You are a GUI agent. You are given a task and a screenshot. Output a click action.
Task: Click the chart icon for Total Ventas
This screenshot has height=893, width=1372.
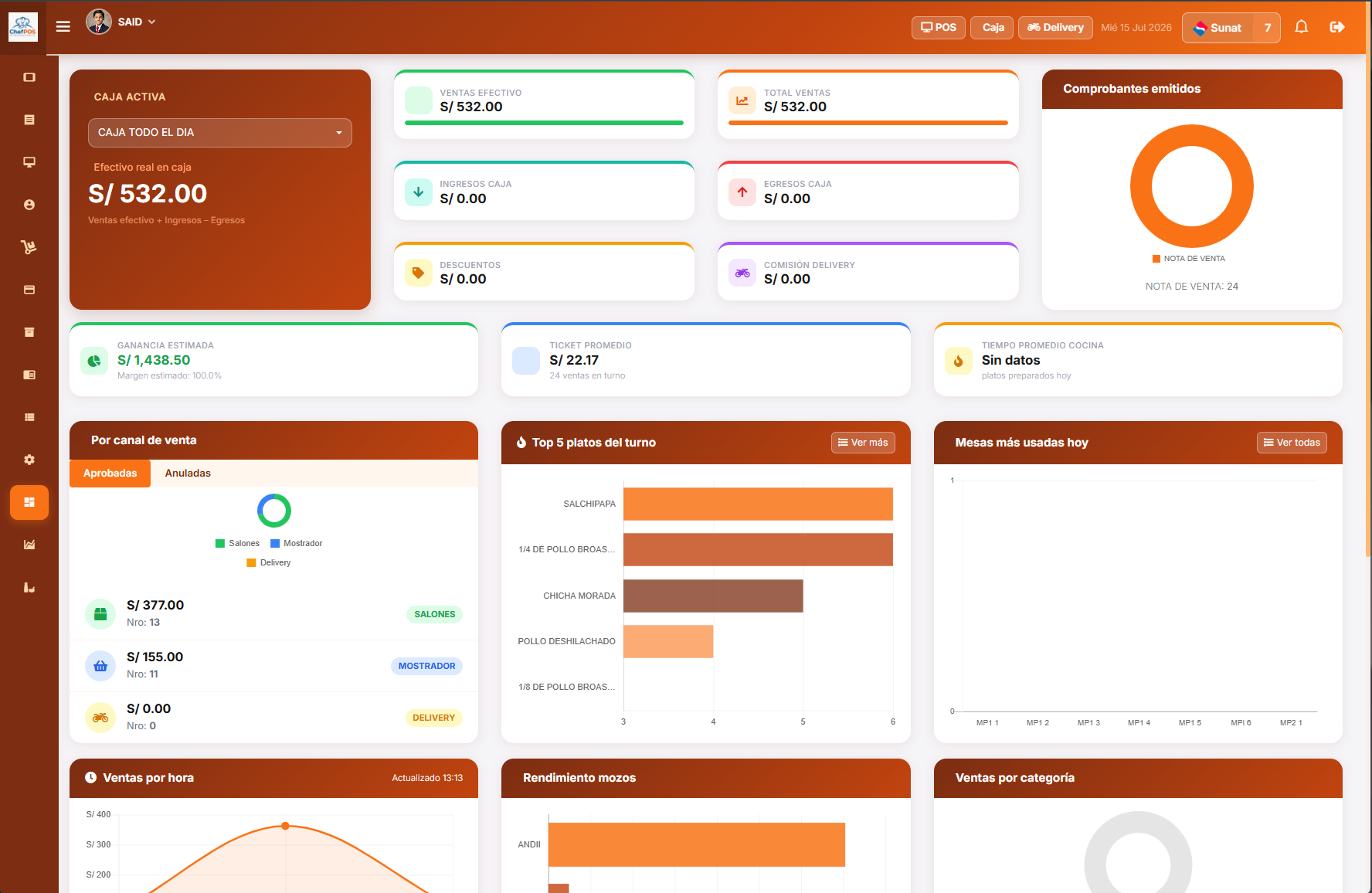[742, 100]
